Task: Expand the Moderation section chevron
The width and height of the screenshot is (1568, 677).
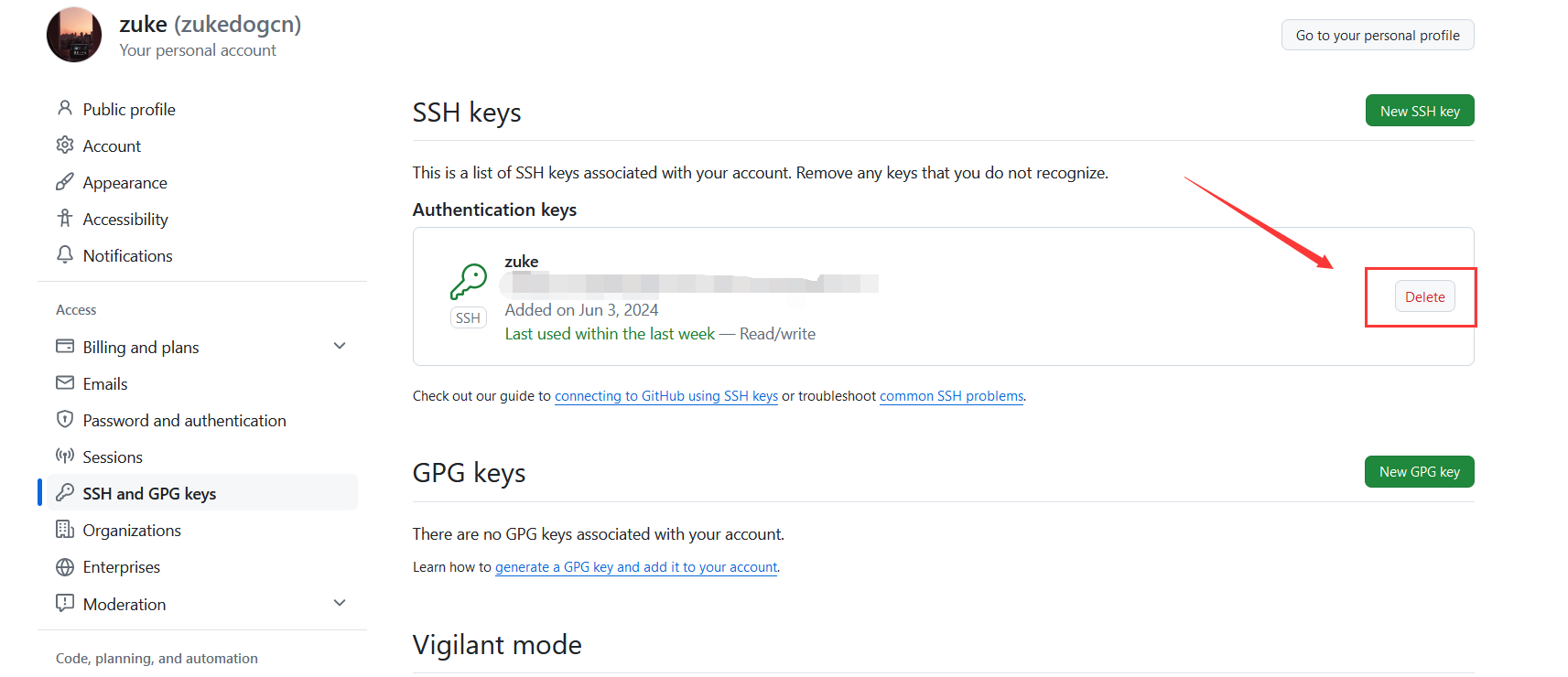Action: [340, 603]
